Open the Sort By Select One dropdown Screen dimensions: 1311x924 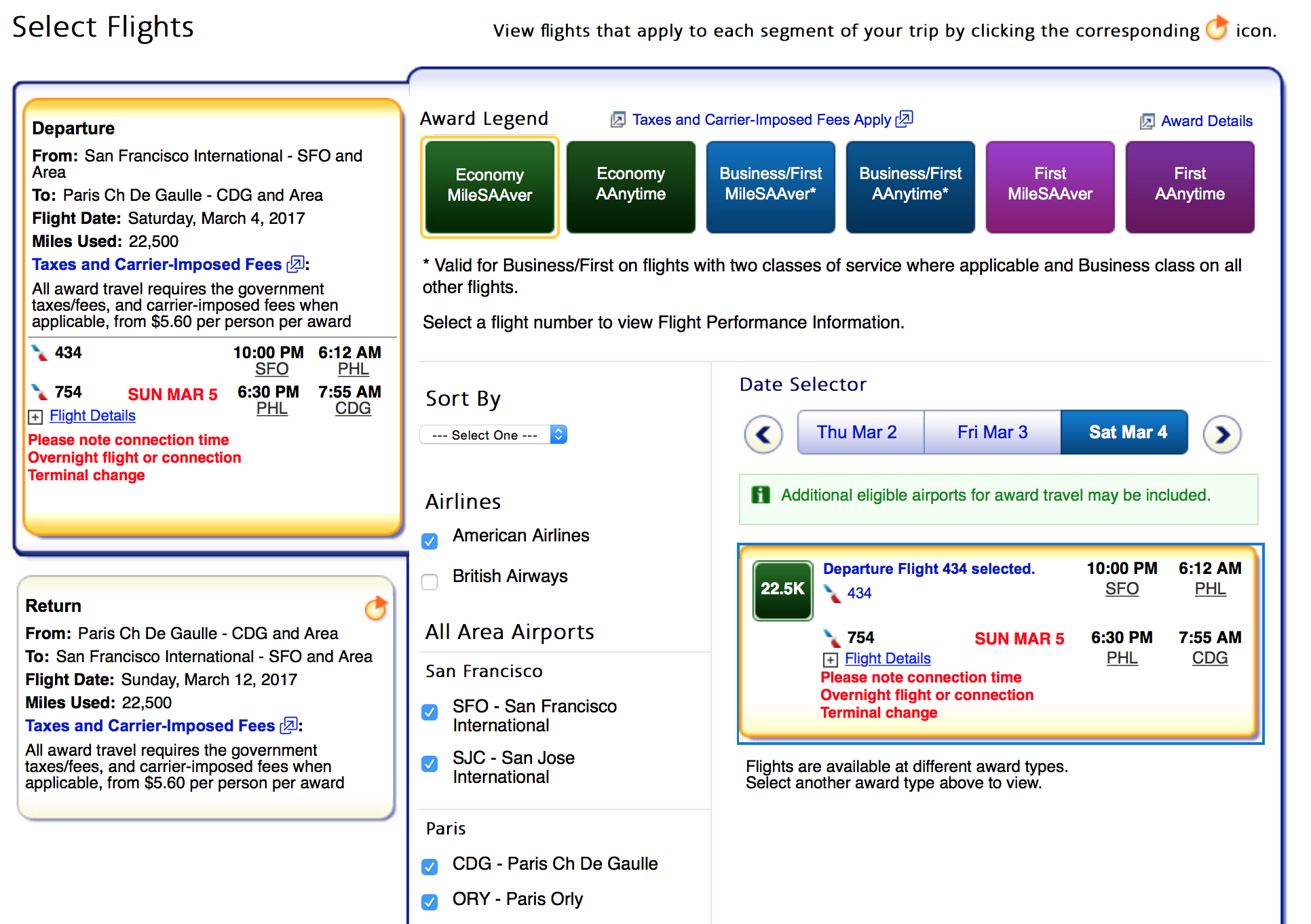pyautogui.click(x=493, y=434)
